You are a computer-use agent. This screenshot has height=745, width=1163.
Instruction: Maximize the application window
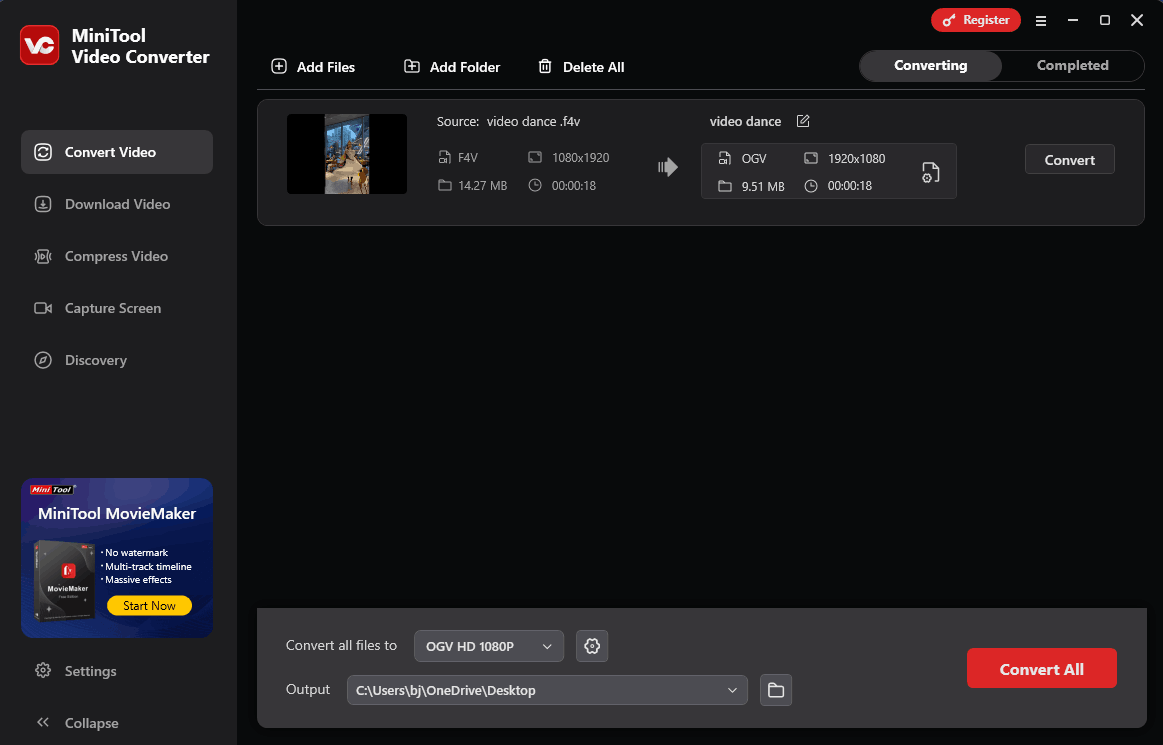(1104, 20)
